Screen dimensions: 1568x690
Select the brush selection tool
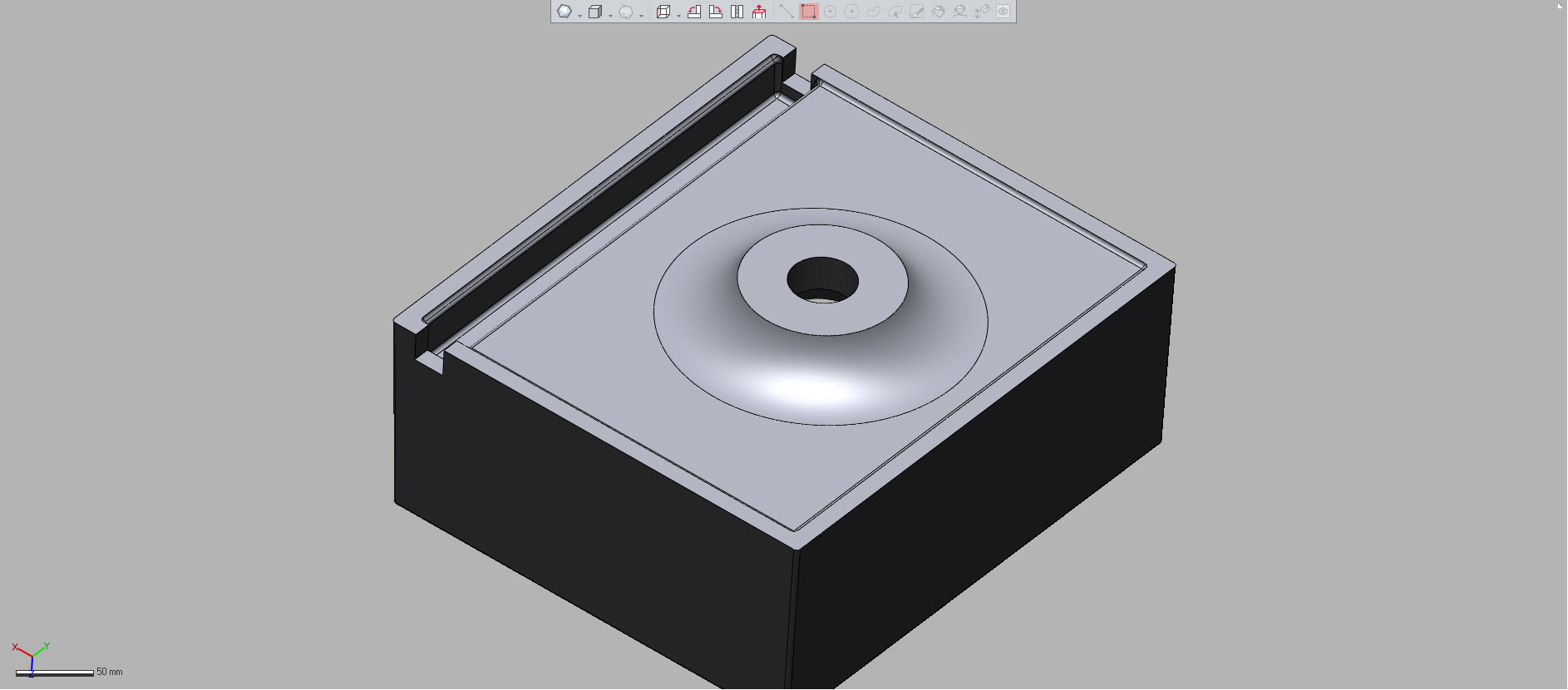tap(917, 12)
